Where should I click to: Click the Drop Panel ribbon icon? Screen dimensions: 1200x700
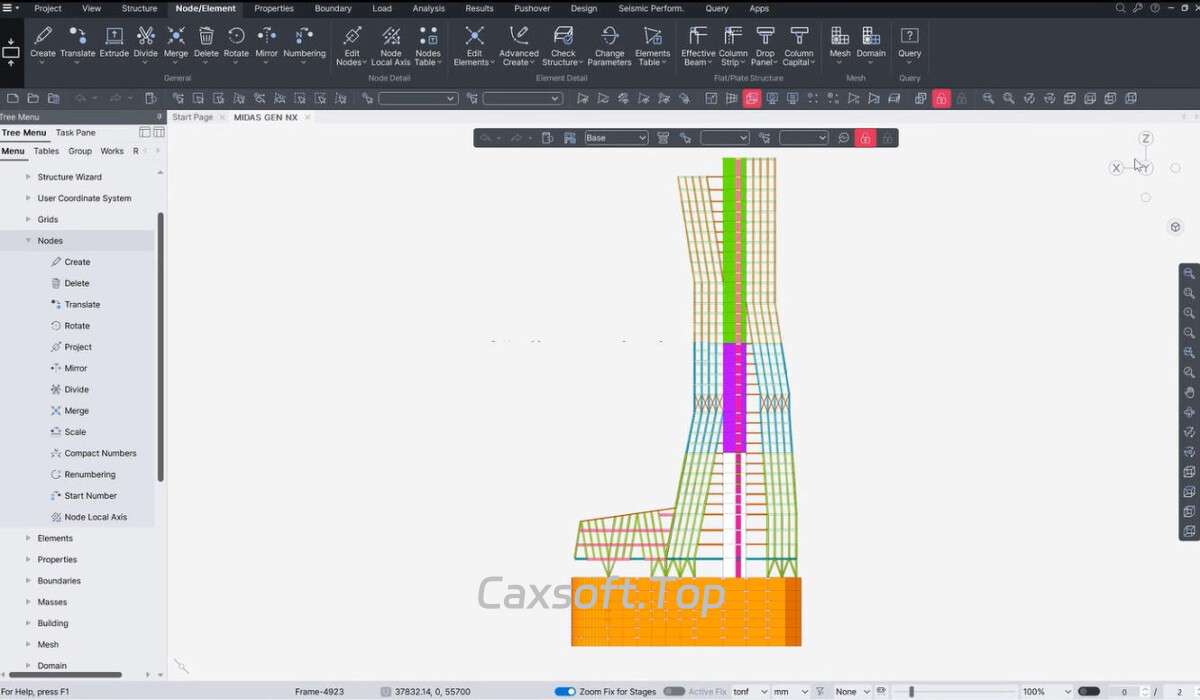(x=765, y=45)
